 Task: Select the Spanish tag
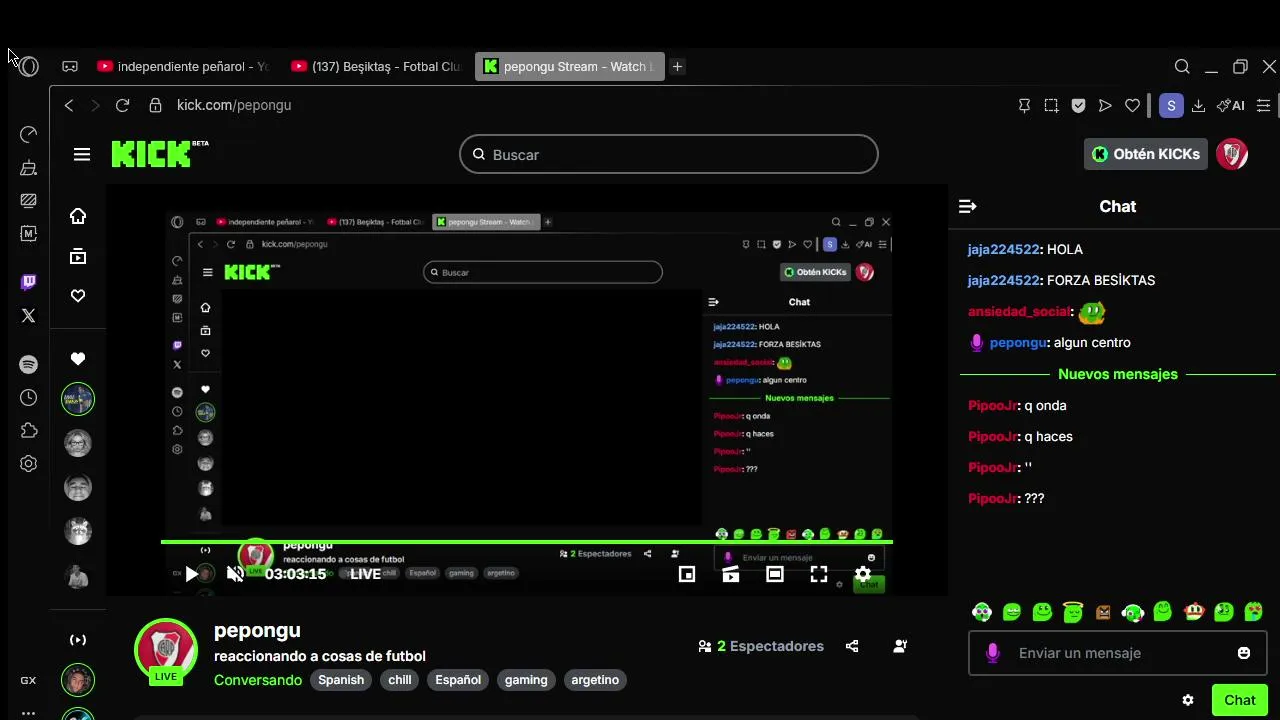click(341, 680)
